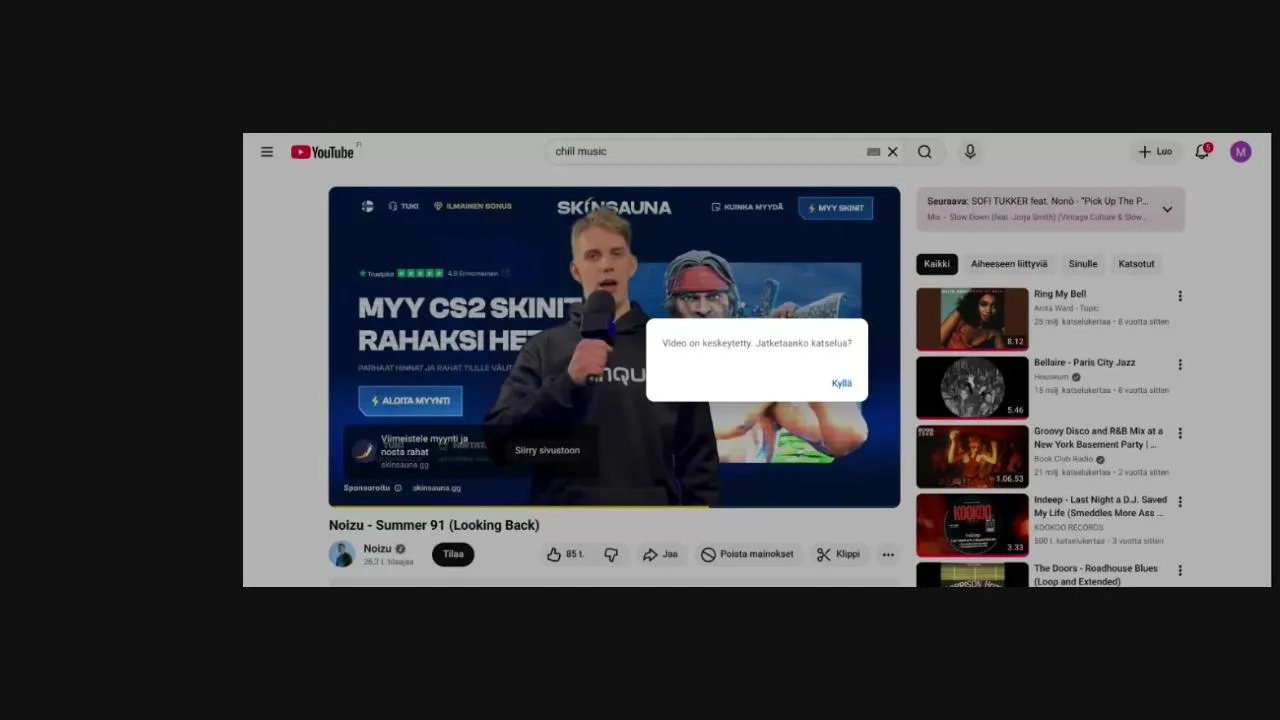1280x720 pixels.
Task: Open more options for Indeep video
Action: (1180, 502)
